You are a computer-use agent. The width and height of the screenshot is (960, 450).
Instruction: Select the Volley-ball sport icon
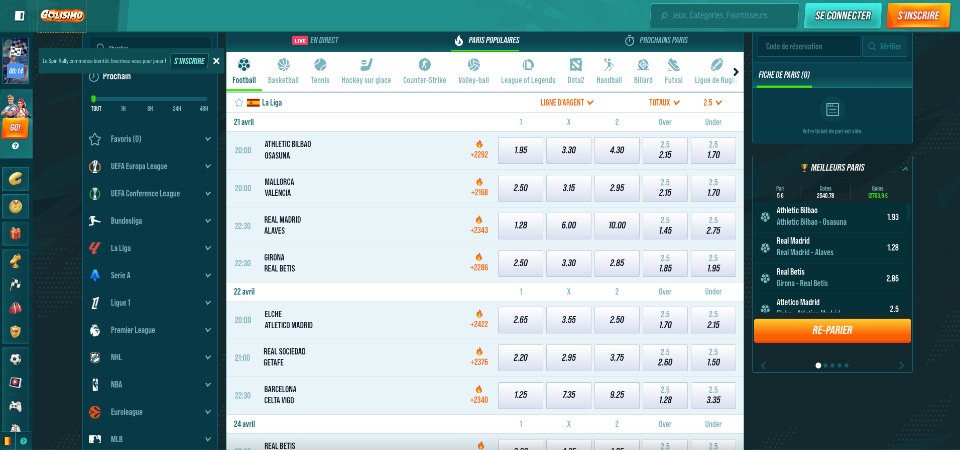point(473,64)
